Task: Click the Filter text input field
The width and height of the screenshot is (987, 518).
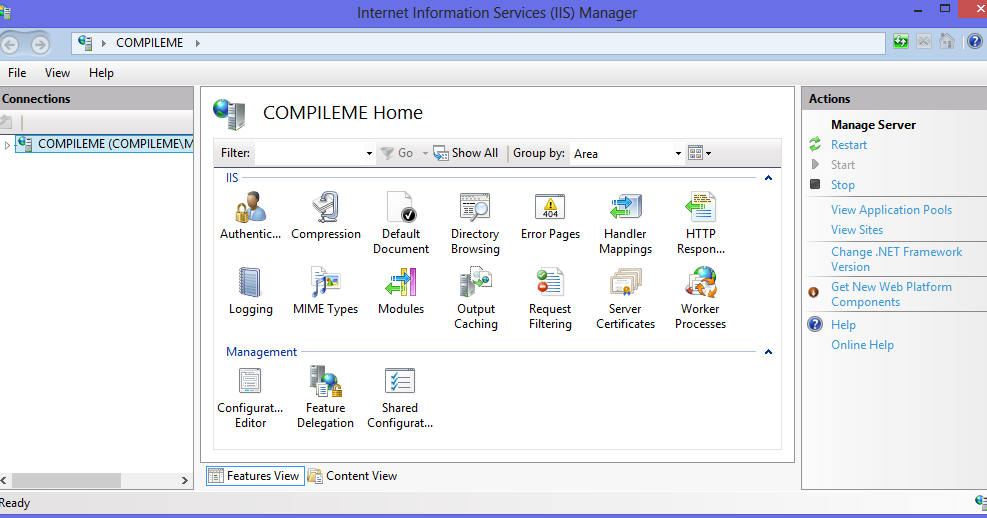Action: (309, 154)
